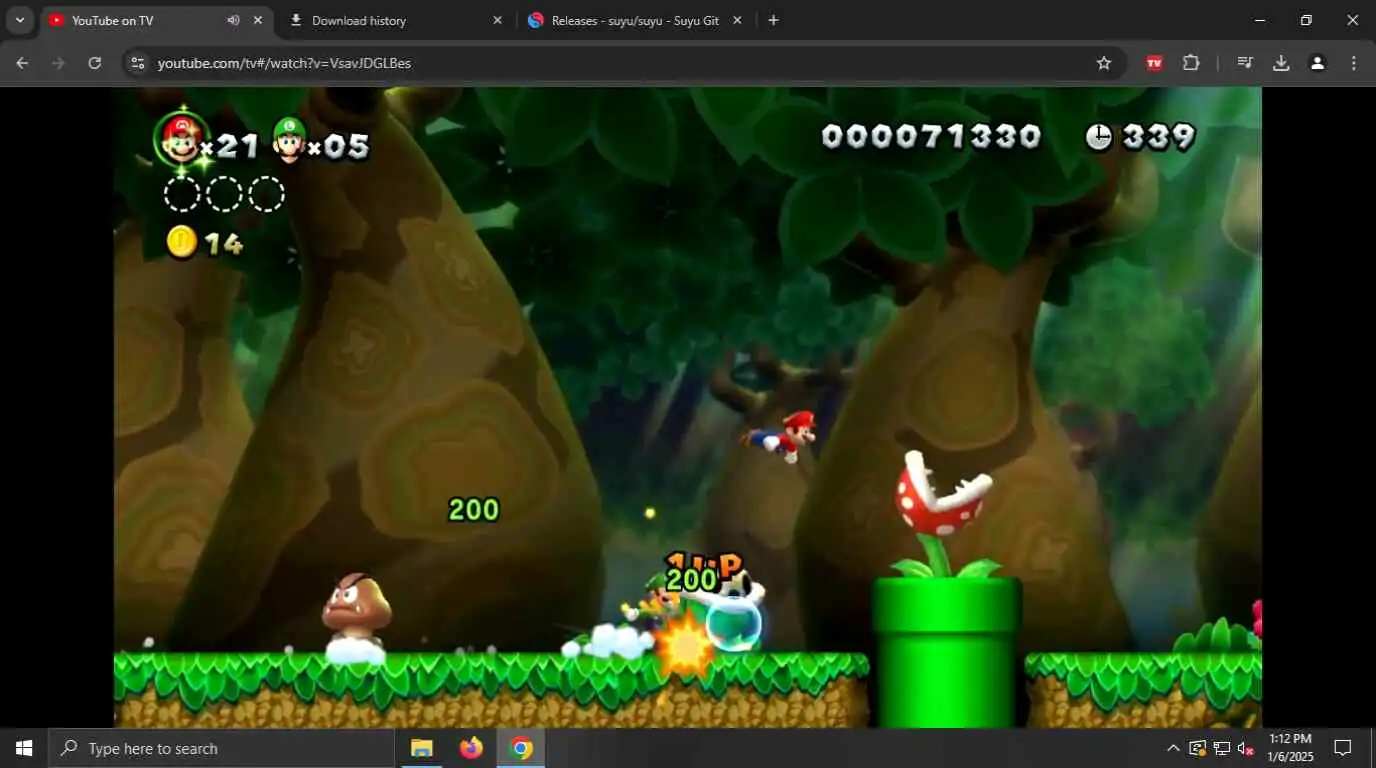Image resolution: width=1376 pixels, height=768 pixels.
Task: Go forward to the next page
Action: pyautogui.click(x=58, y=63)
